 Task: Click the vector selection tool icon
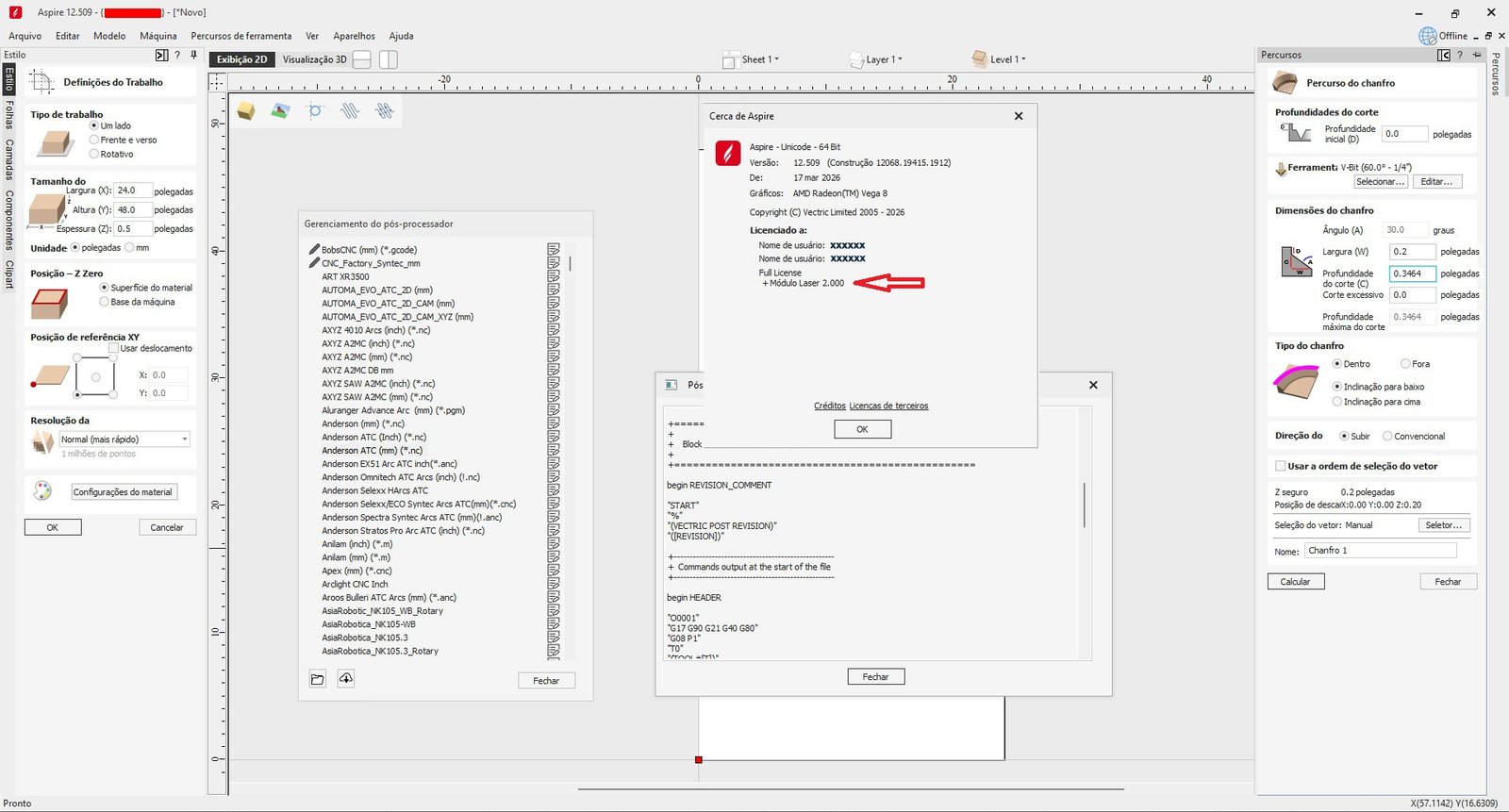[315, 111]
